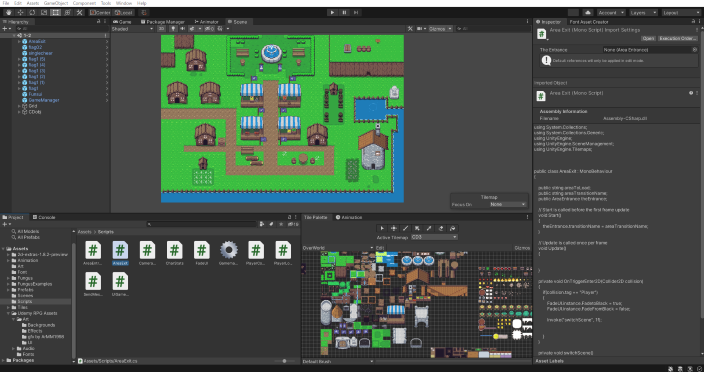The image size is (704, 372).
Task: Select the AreaExit script thumbnail
Action: [120, 253]
